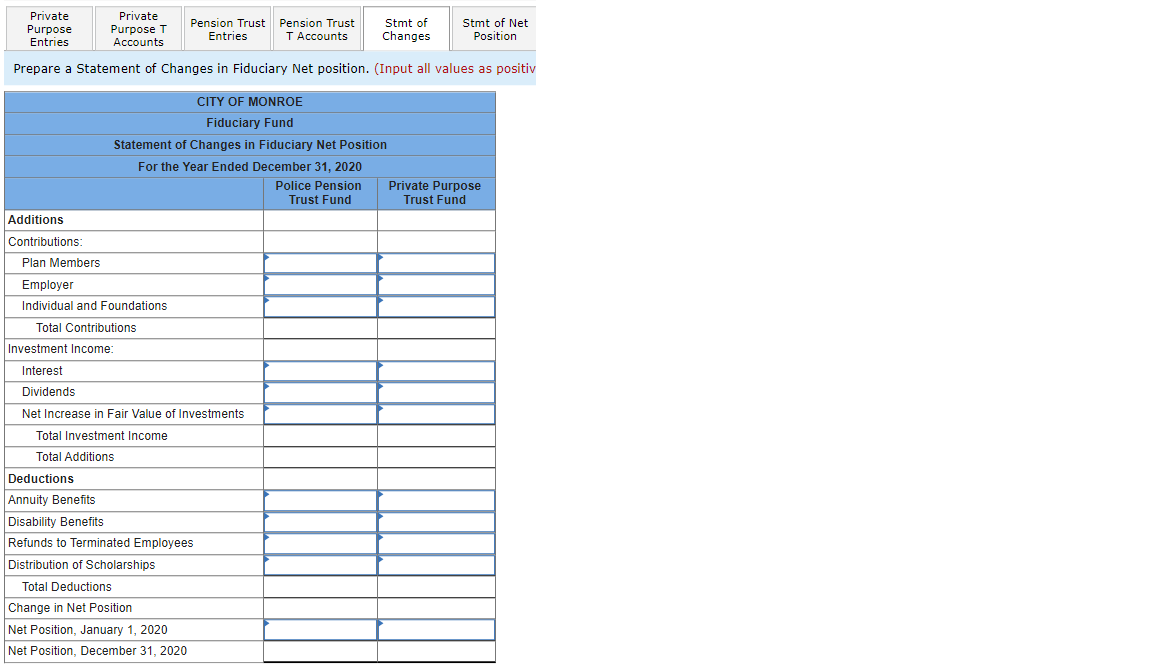Open the Pension Trust T Accounts tab
The image size is (1152, 667).
click(317, 28)
